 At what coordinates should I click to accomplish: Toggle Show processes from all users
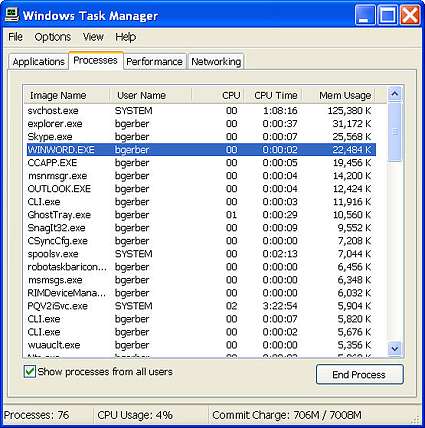pos(30,371)
